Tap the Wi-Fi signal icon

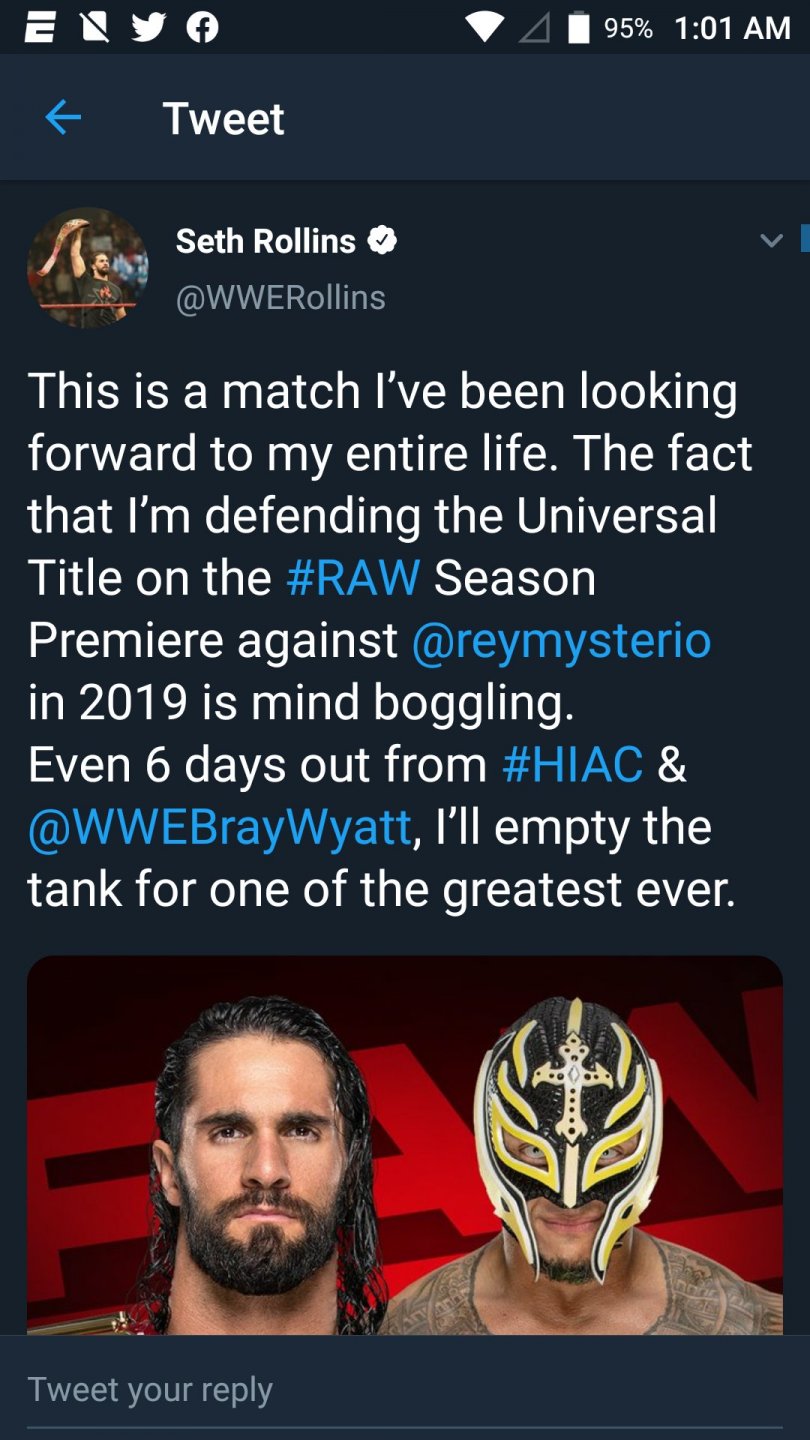[485, 27]
